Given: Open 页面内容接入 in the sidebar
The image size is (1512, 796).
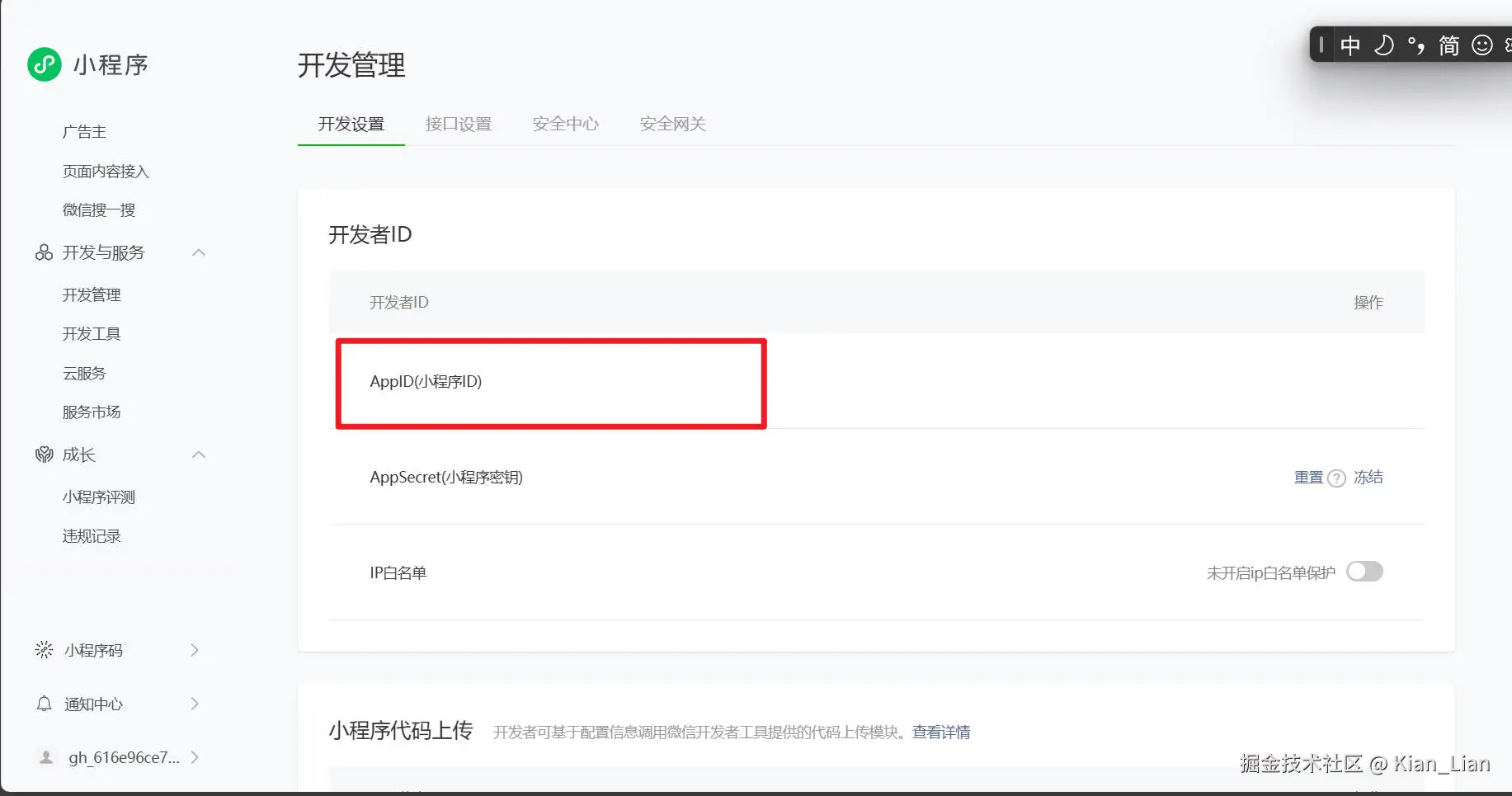Looking at the screenshot, I should tap(106, 172).
